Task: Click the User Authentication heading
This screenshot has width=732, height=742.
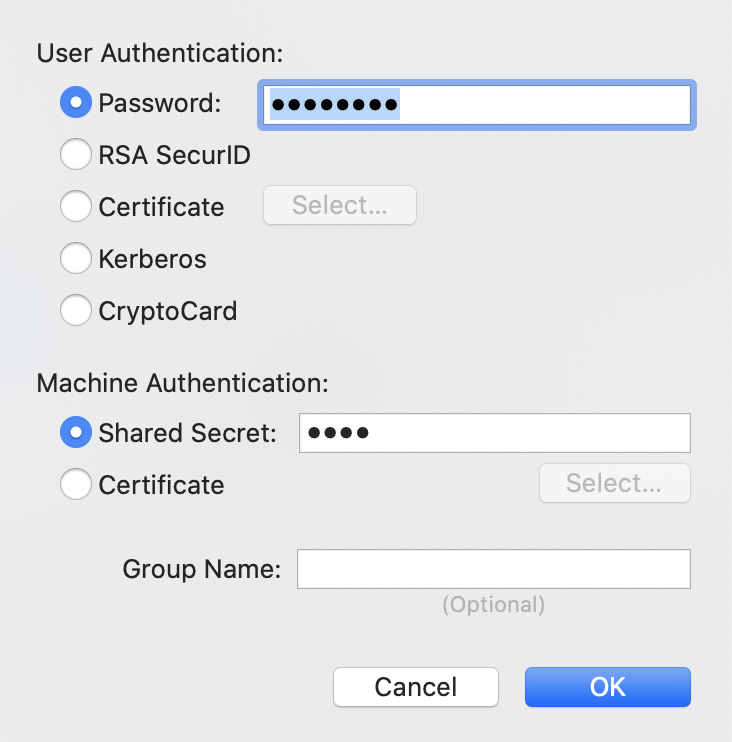Action: (160, 53)
